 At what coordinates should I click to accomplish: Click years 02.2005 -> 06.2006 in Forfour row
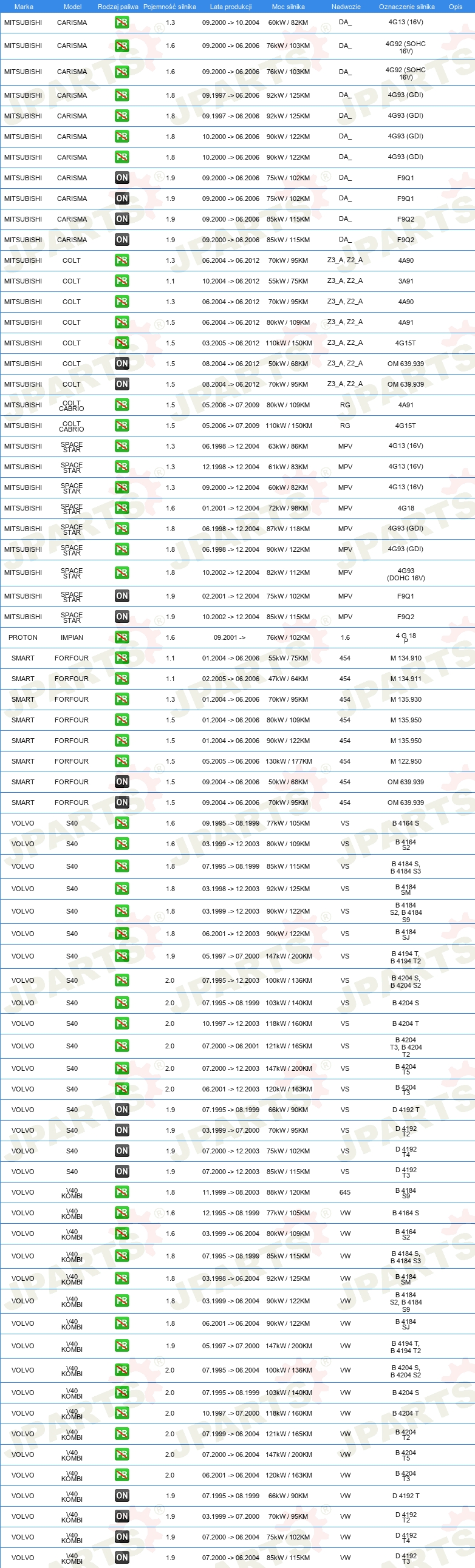[231, 679]
